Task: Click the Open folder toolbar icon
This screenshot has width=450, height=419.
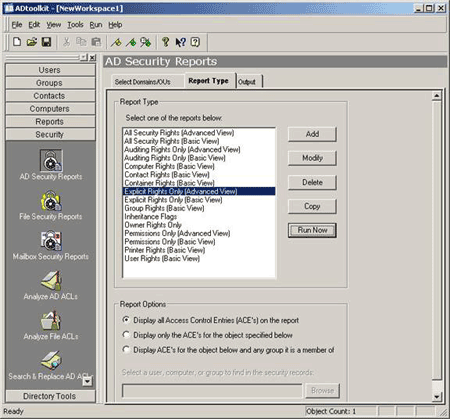Action: click(32, 42)
